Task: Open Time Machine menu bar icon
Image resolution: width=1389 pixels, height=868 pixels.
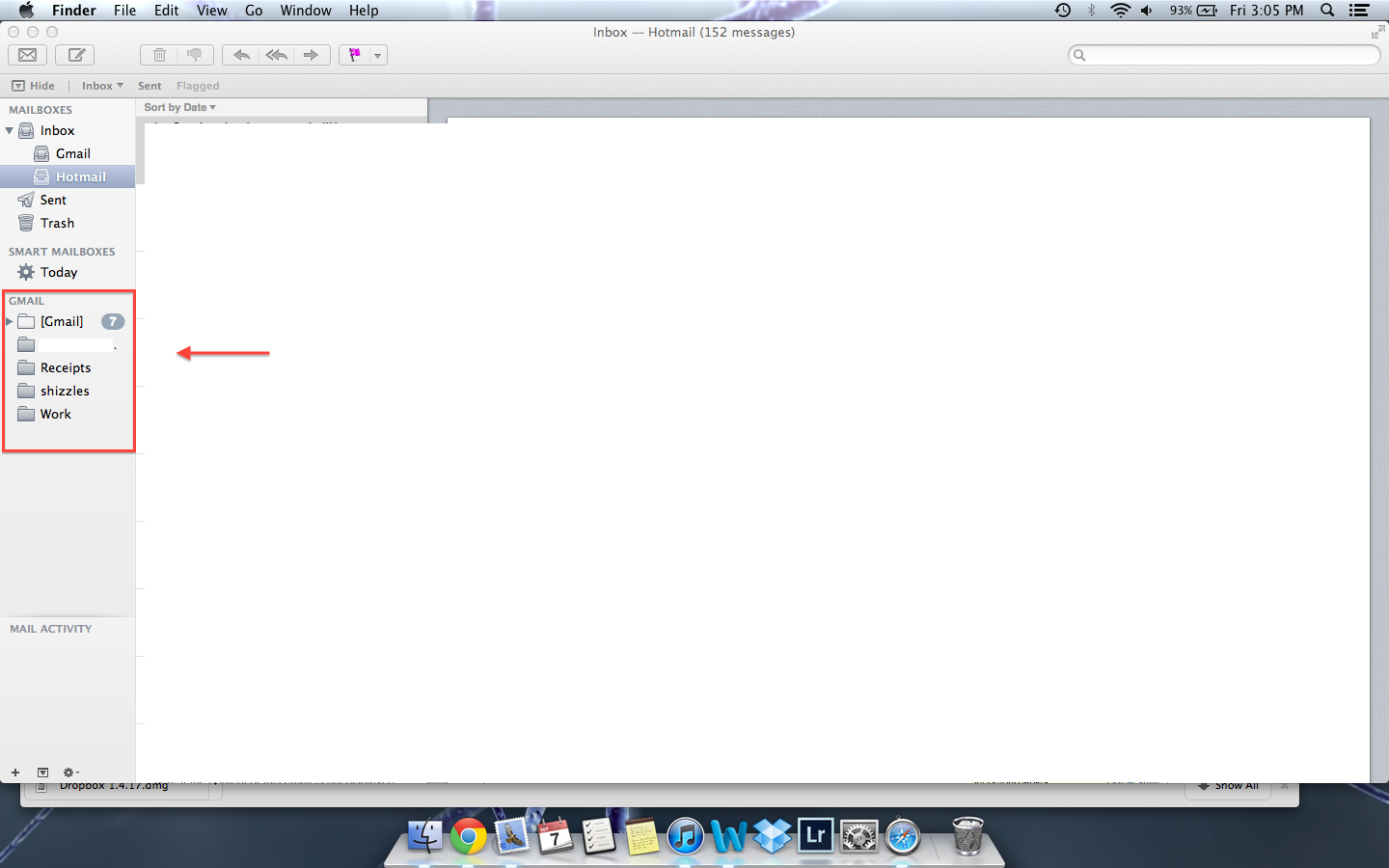Action: 1063,11
